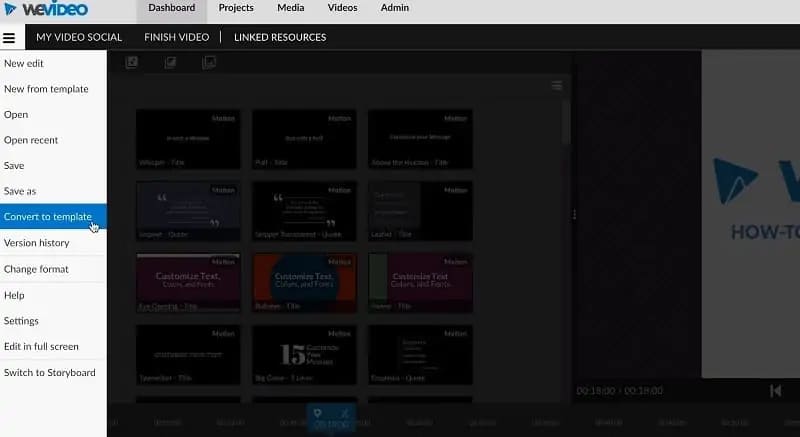
Task: Select the Above the Horizon Title thumbnail
Action: pos(420,139)
